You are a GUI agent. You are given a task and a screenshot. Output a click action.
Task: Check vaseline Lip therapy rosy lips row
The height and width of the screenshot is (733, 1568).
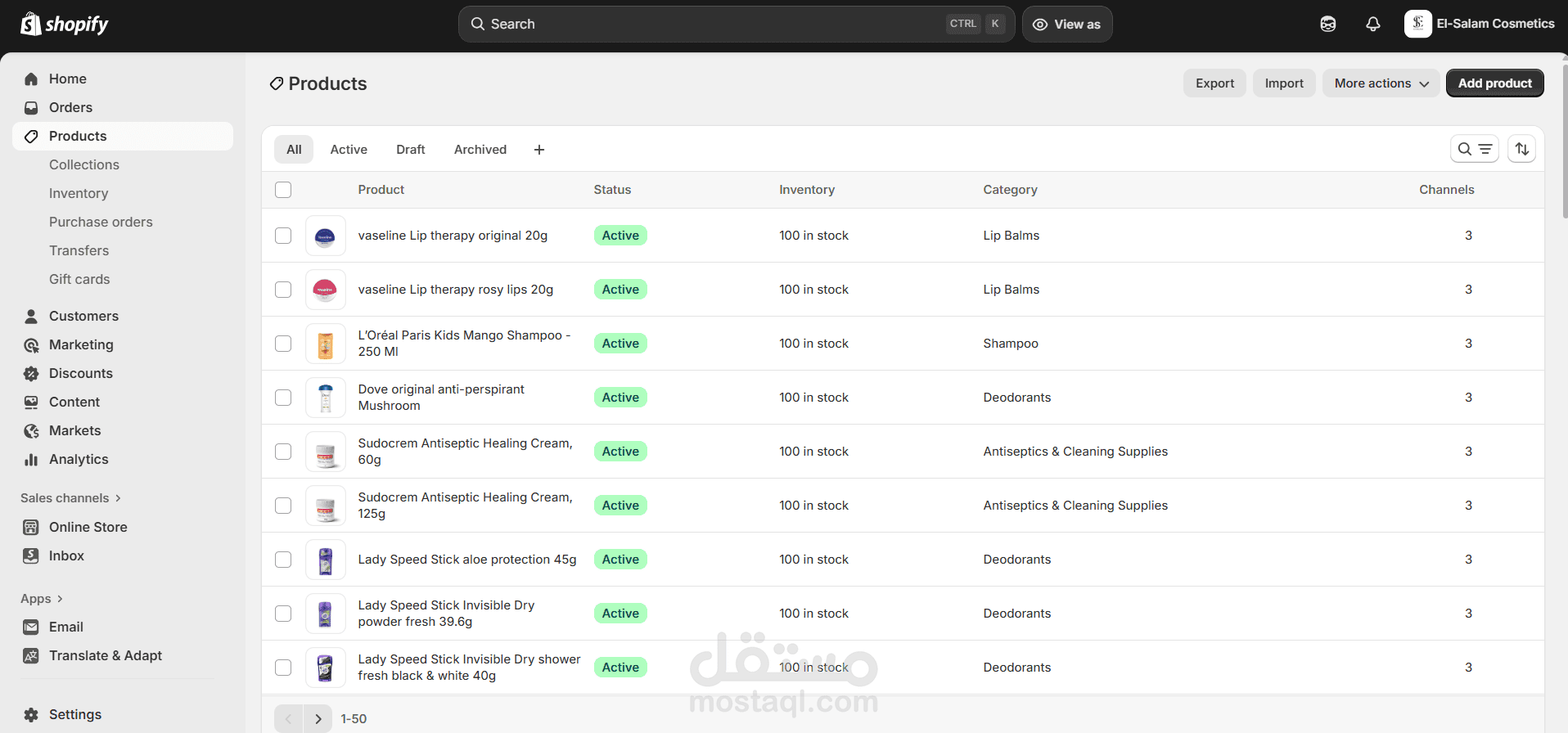pyautogui.click(x=283, y=290)
